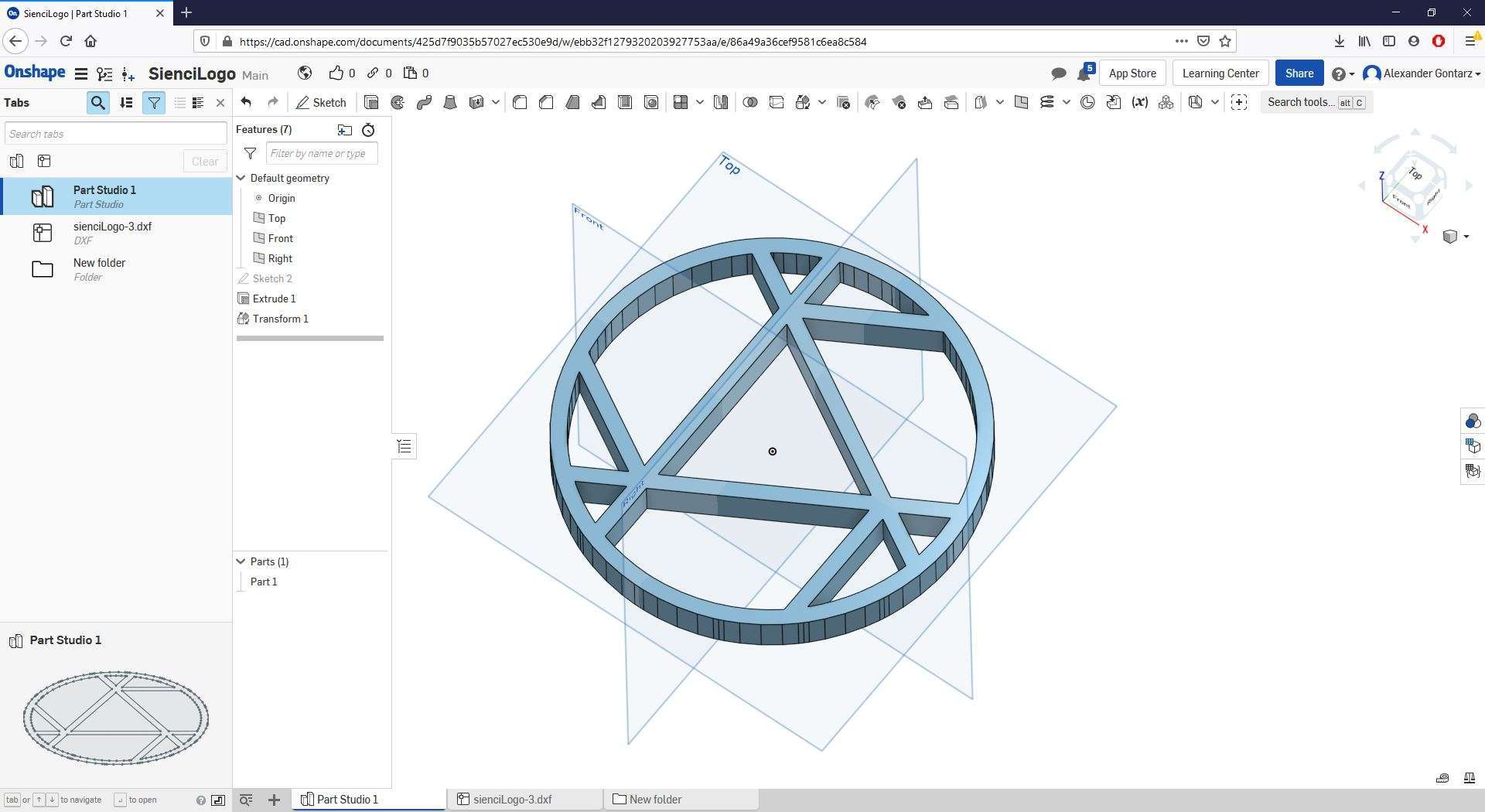Toggle the thumbnail preview panel button
Screen dimensions: 1485x812
coord(218,800)
